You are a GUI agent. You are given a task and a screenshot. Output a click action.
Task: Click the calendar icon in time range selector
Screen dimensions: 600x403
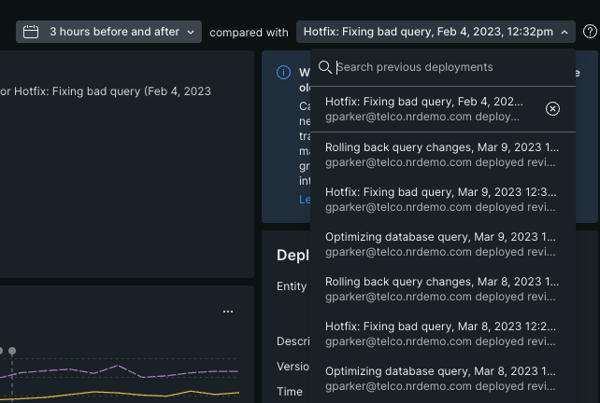31,32
